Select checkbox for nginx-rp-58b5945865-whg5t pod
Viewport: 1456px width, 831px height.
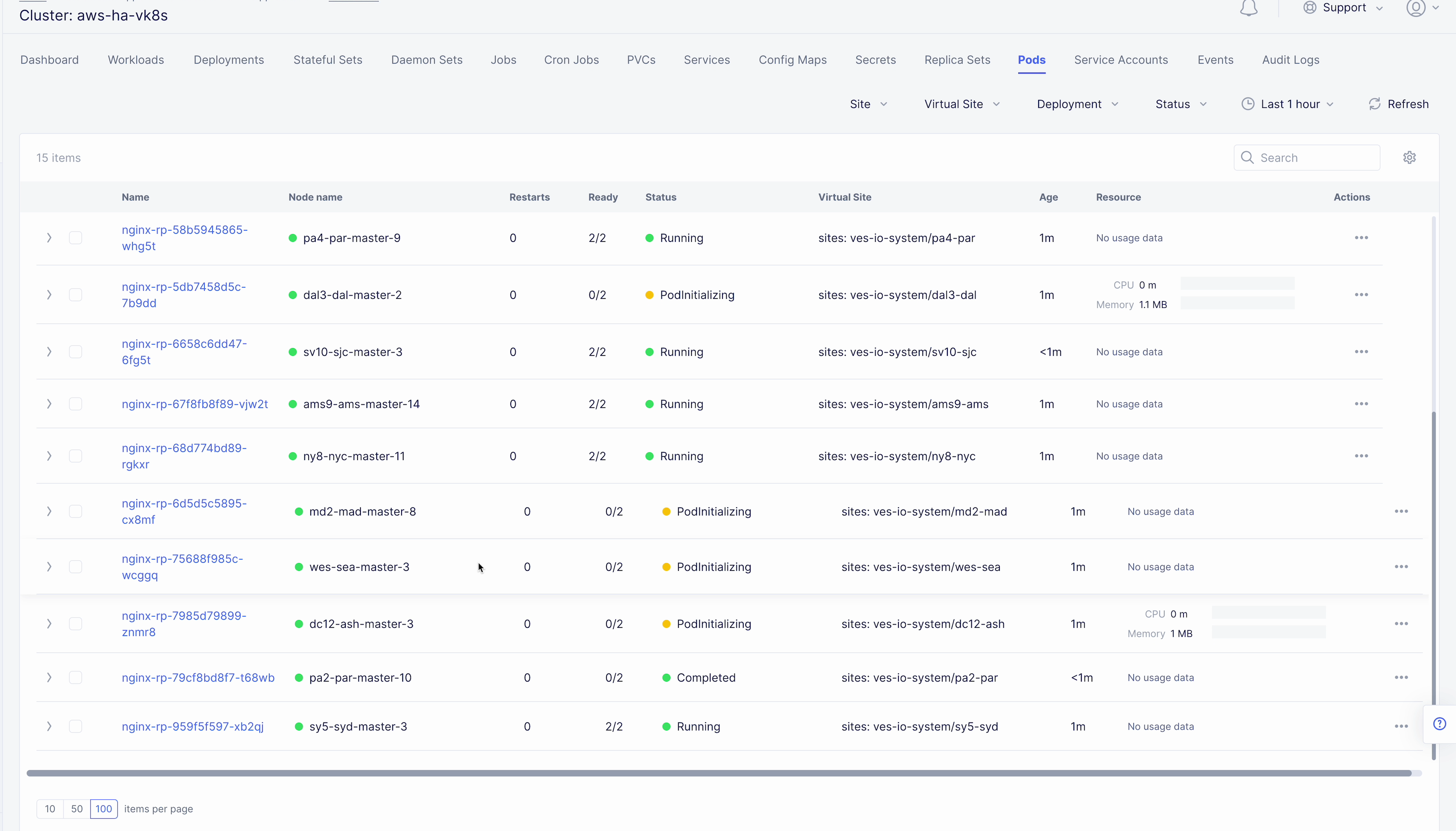[x=75, y=237]
